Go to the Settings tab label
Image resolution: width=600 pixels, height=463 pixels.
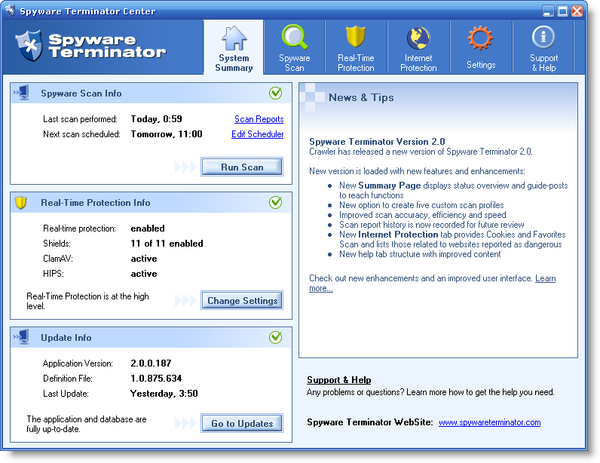[481, 65]
